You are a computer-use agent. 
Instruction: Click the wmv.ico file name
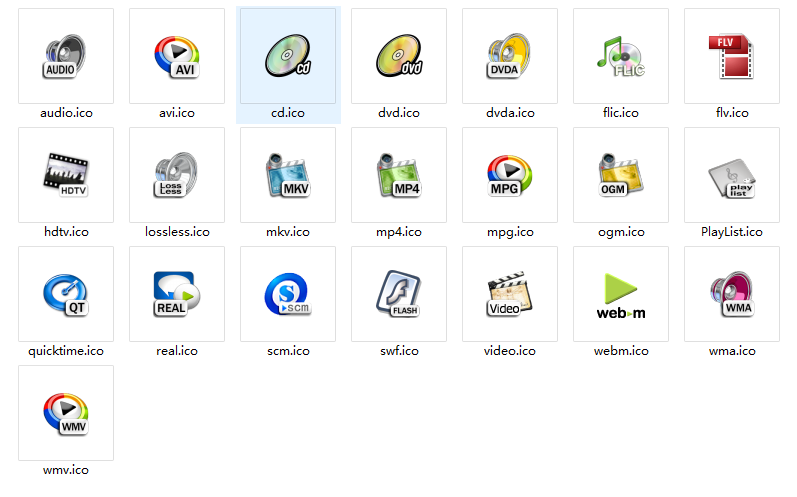coord(66,470)
